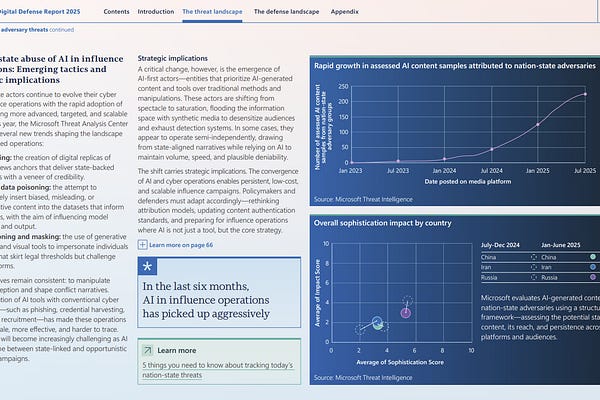The width and height of the screenshot is (600, 400).
Task: Click the July-Dec 2024 legend header
Action: [x=500, y=245]
